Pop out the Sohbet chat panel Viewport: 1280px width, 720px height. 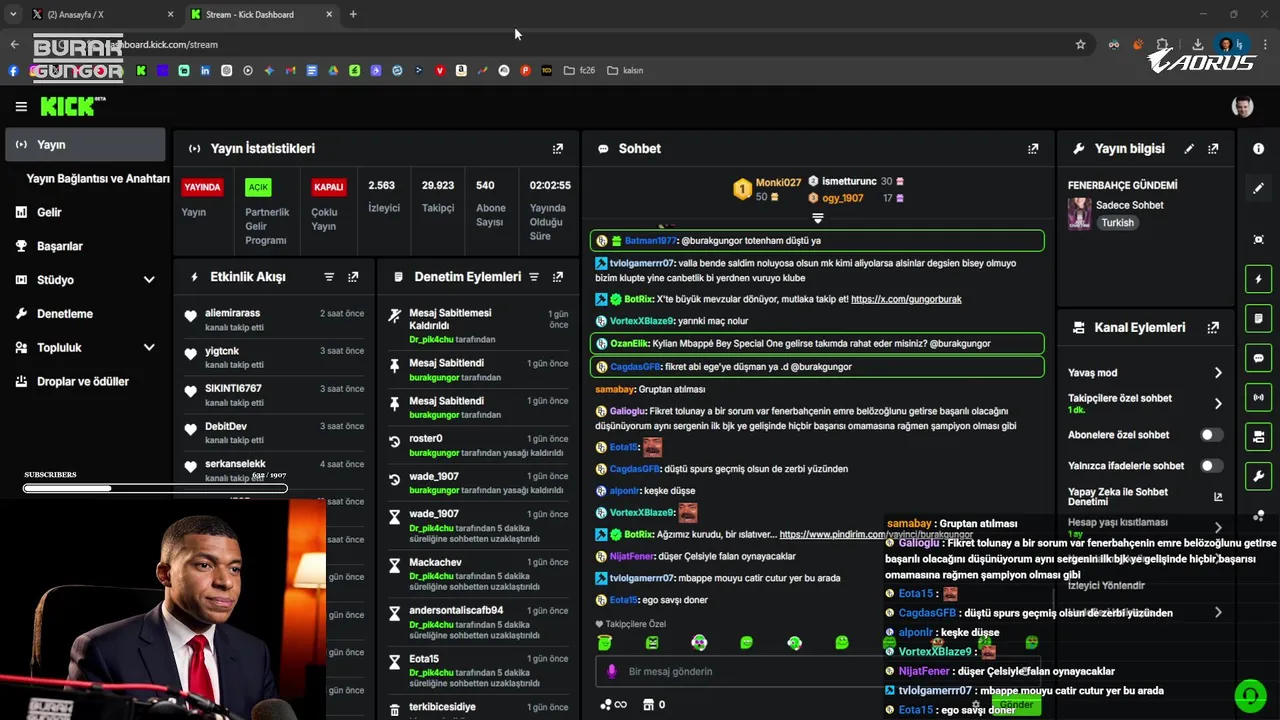1033,148
